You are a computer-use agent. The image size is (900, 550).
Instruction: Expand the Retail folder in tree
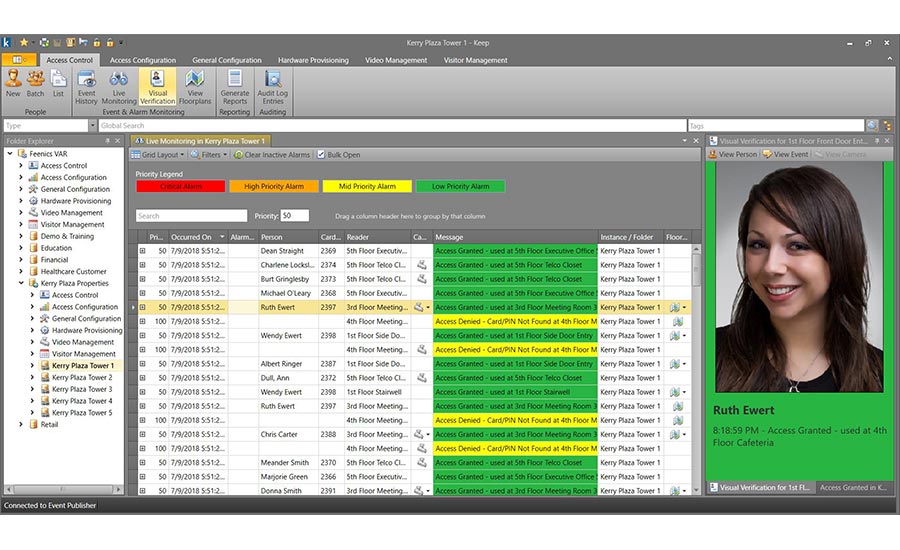click(21, 424)
